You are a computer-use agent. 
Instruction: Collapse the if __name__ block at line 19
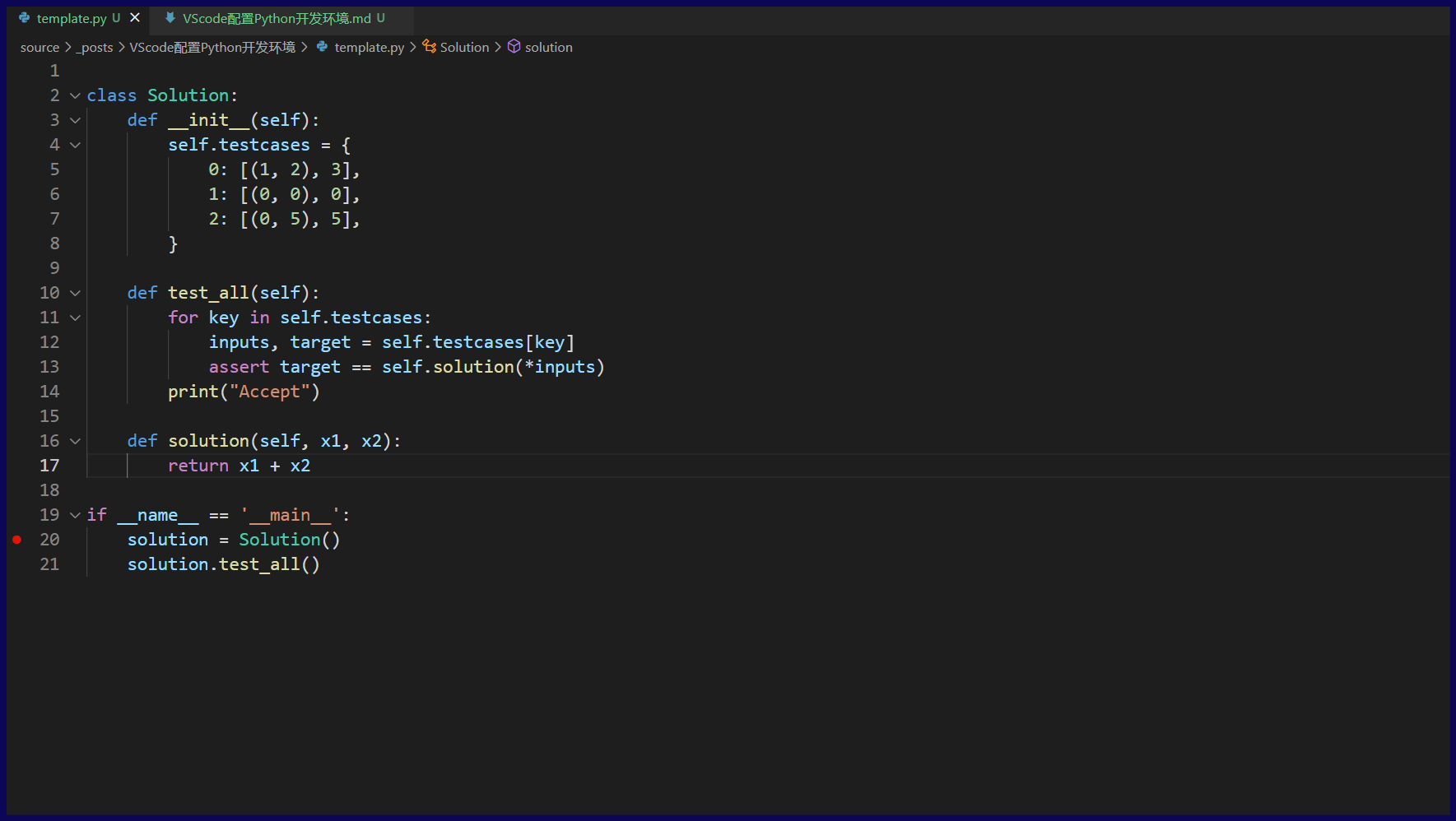click(x=75, y=515)
